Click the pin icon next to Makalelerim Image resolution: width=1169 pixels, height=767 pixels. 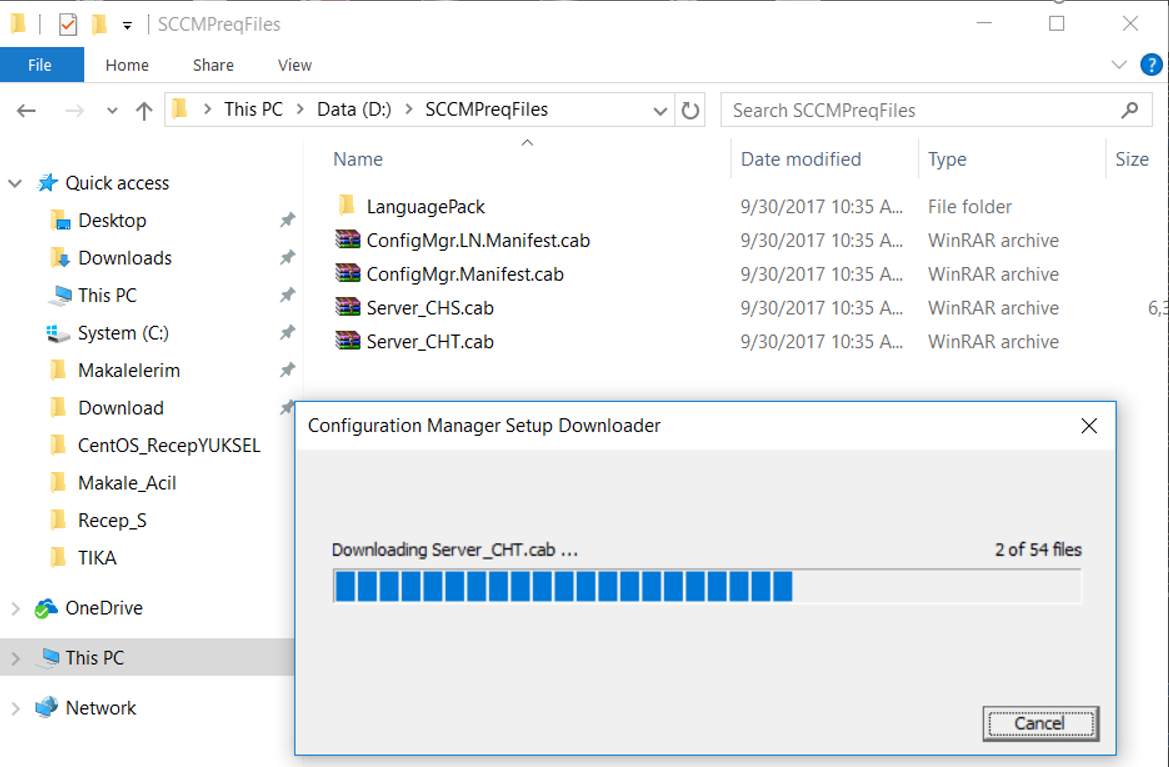[287, 370]
